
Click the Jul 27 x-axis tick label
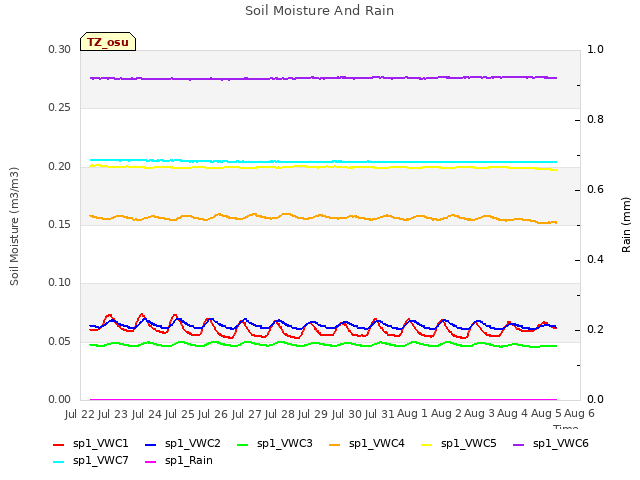click(247, 414)
